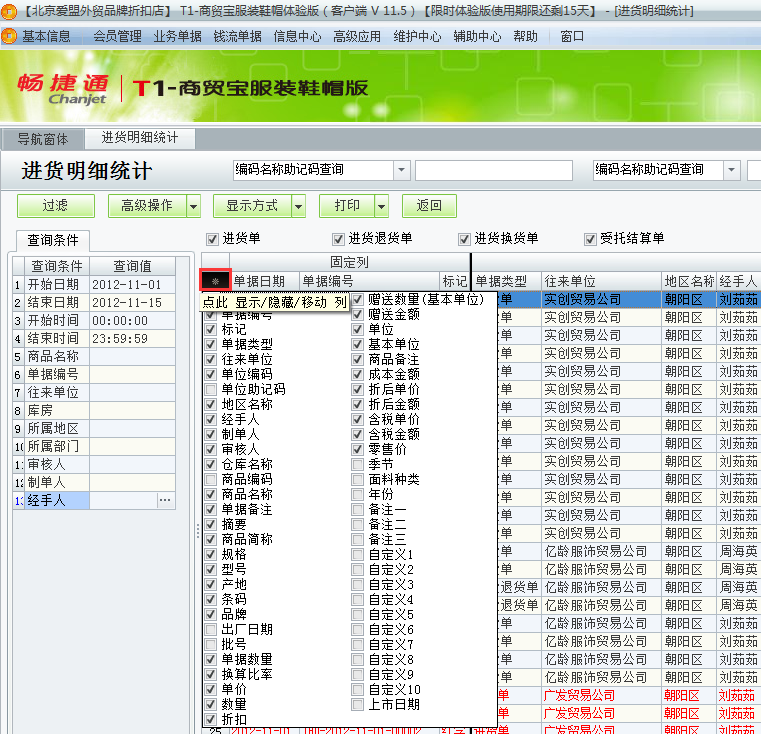
Task: Click the 返回 button
Action: click(429, 206)
